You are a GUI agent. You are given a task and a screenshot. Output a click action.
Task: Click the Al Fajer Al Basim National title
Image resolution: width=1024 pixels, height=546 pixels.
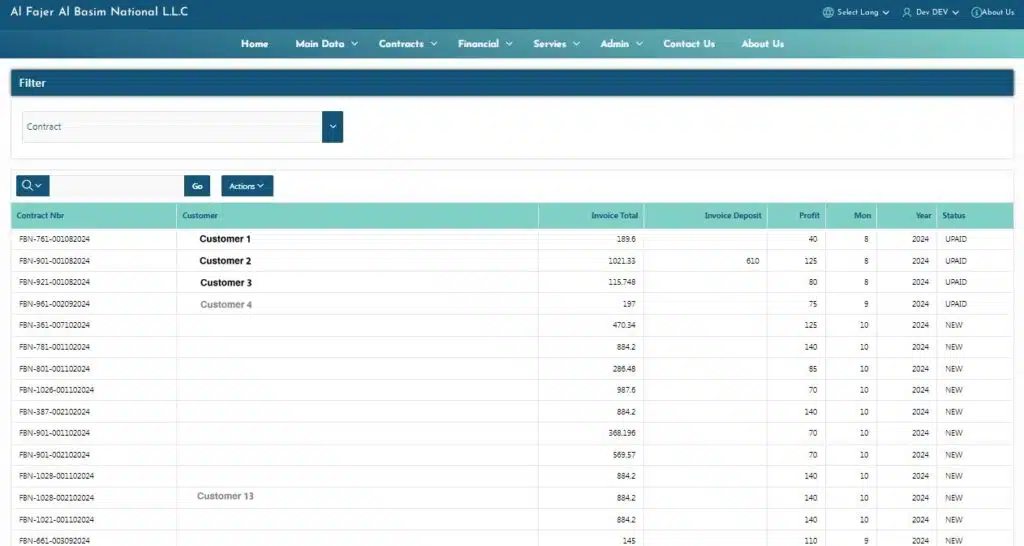99,12
